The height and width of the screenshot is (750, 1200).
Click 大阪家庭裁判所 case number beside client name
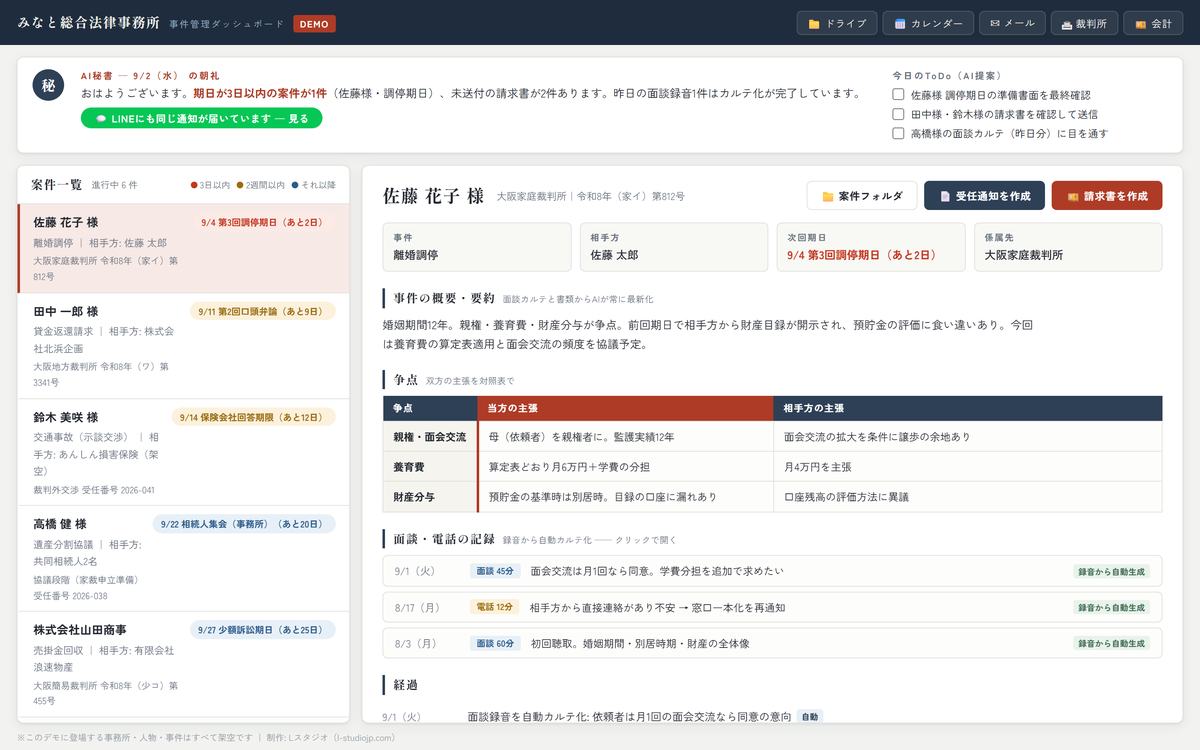[x=591, y=196]
